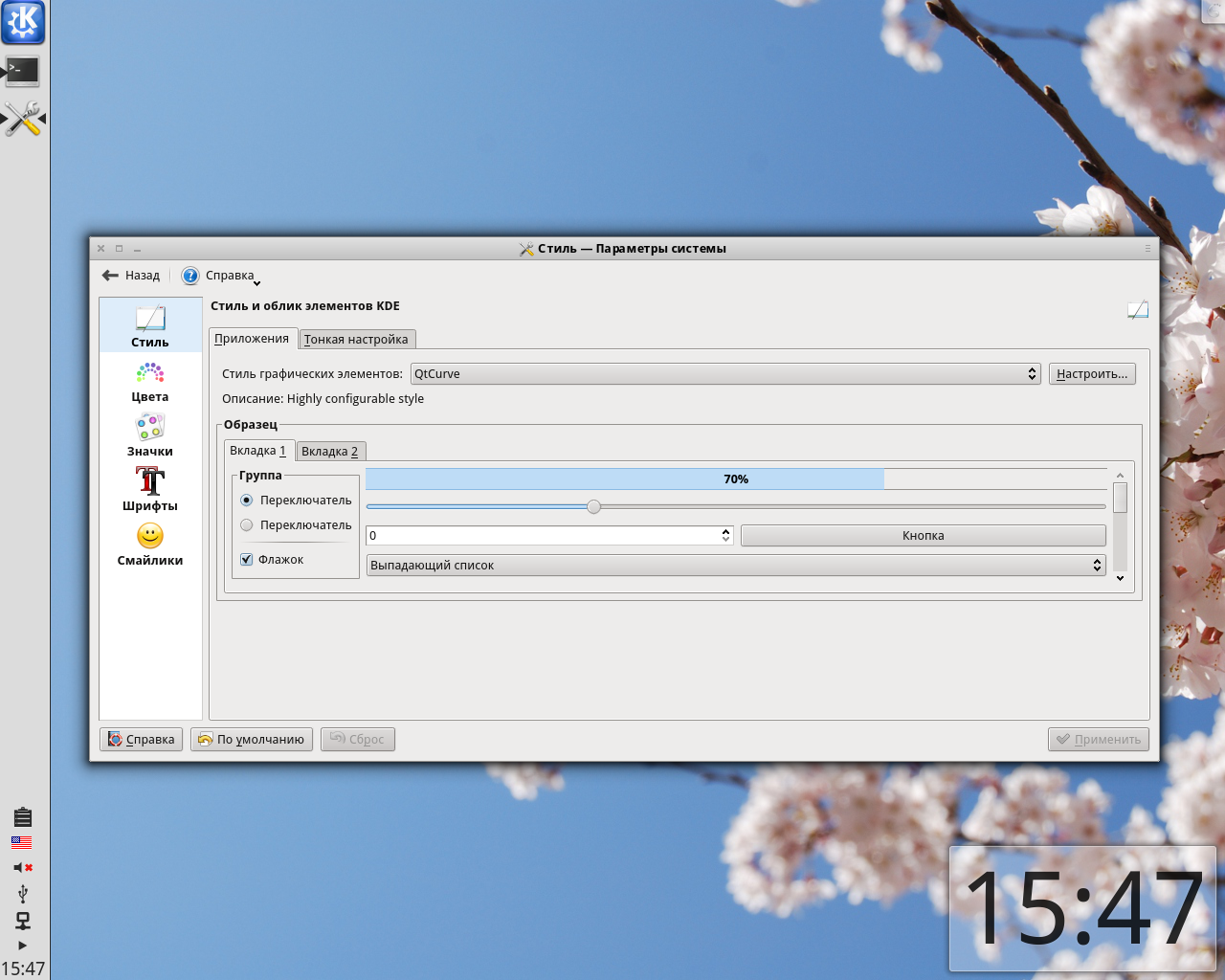
Task: Click the US keyboard layout flag
Action: (22, 842)
